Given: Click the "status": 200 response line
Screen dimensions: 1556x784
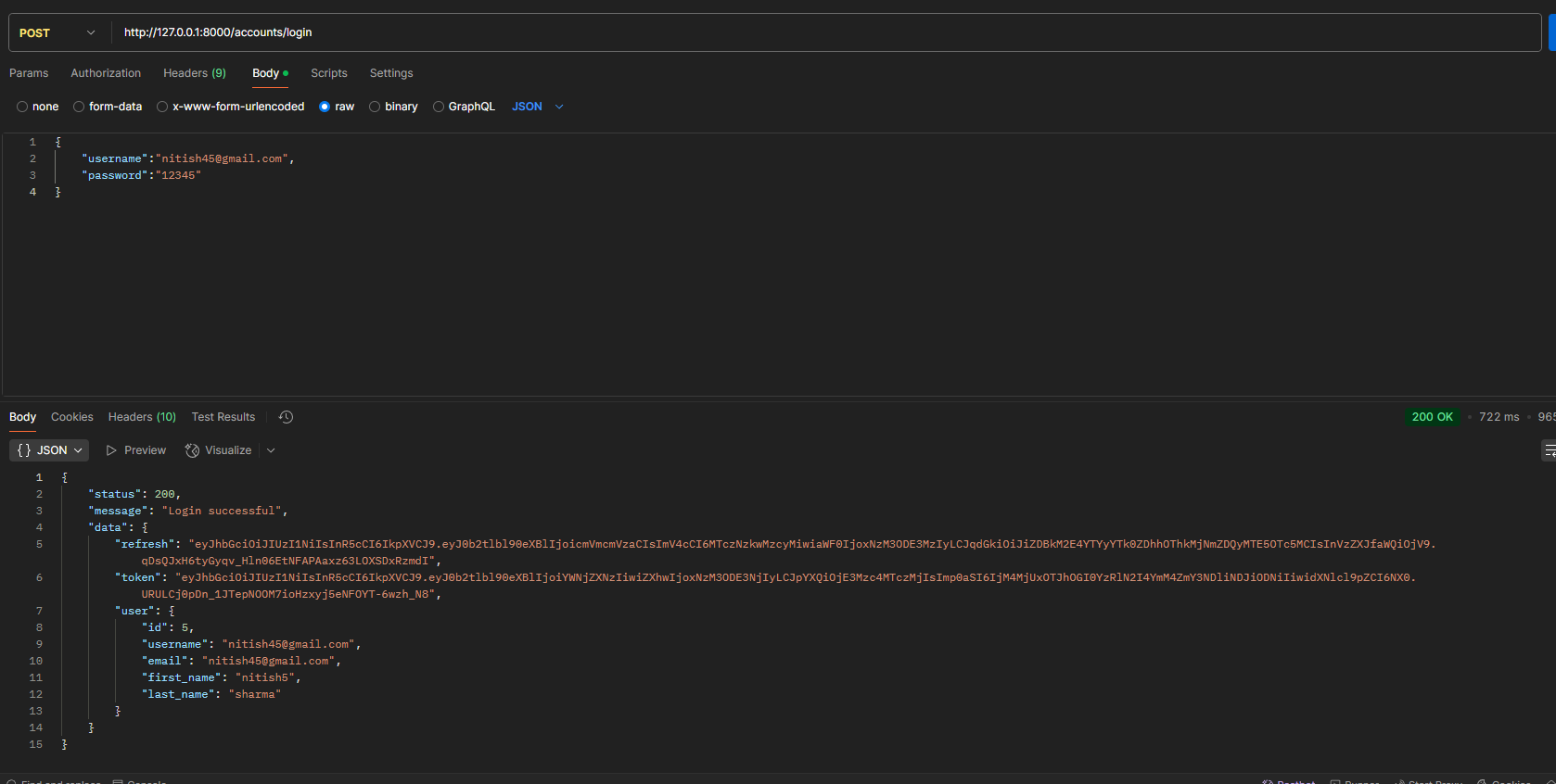Looking at the screenshot, I should coord(134,494).
